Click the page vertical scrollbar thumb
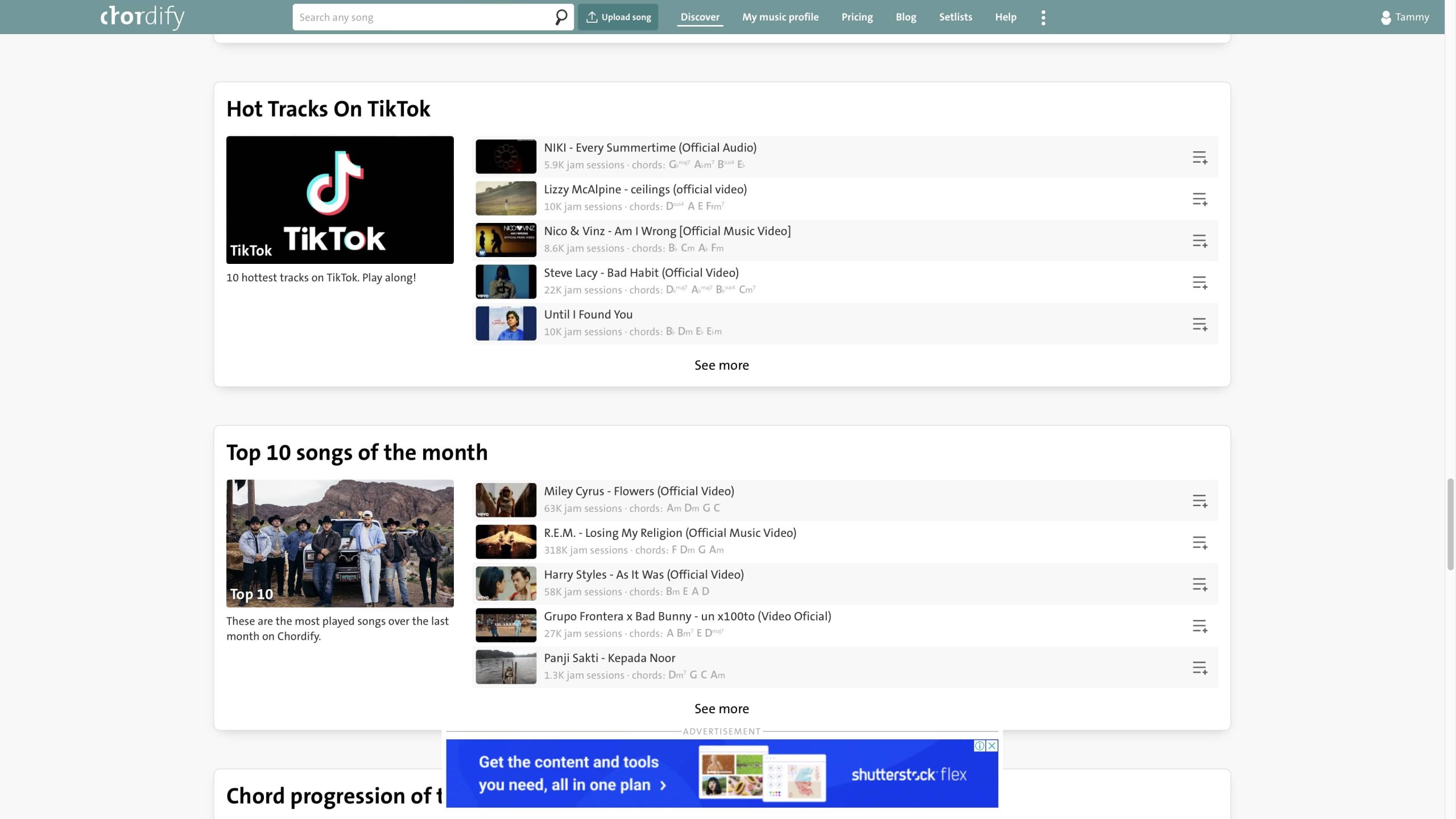 [x=1450, y=523]
